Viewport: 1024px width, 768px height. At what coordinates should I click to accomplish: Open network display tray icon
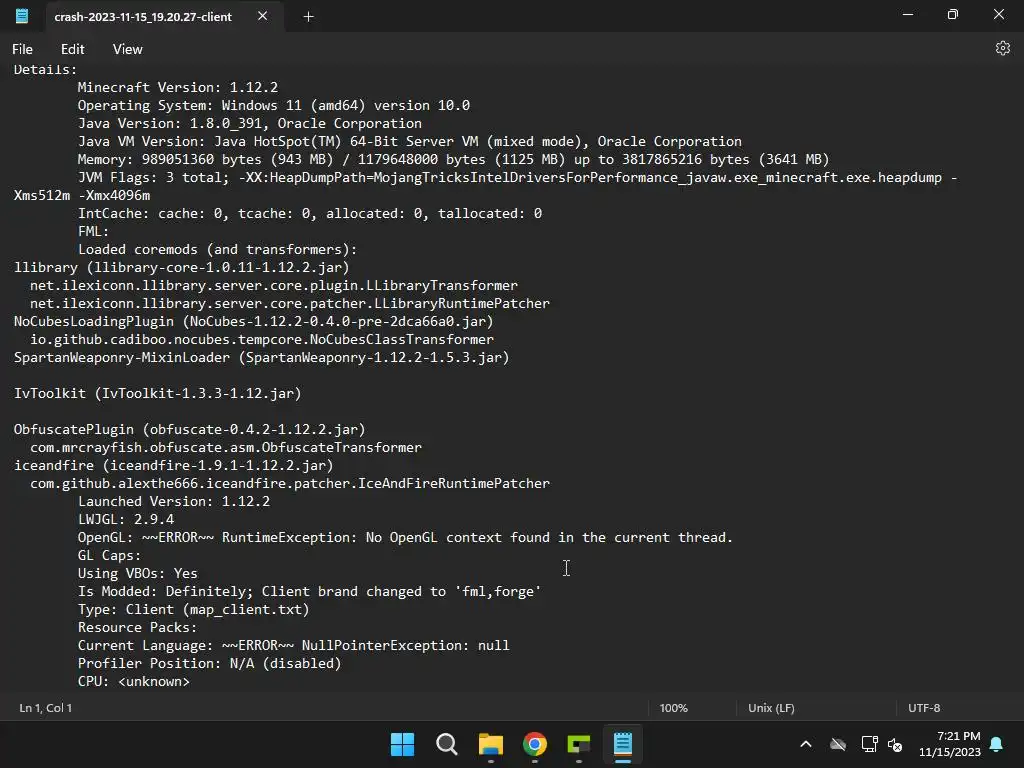coord(869,744)
